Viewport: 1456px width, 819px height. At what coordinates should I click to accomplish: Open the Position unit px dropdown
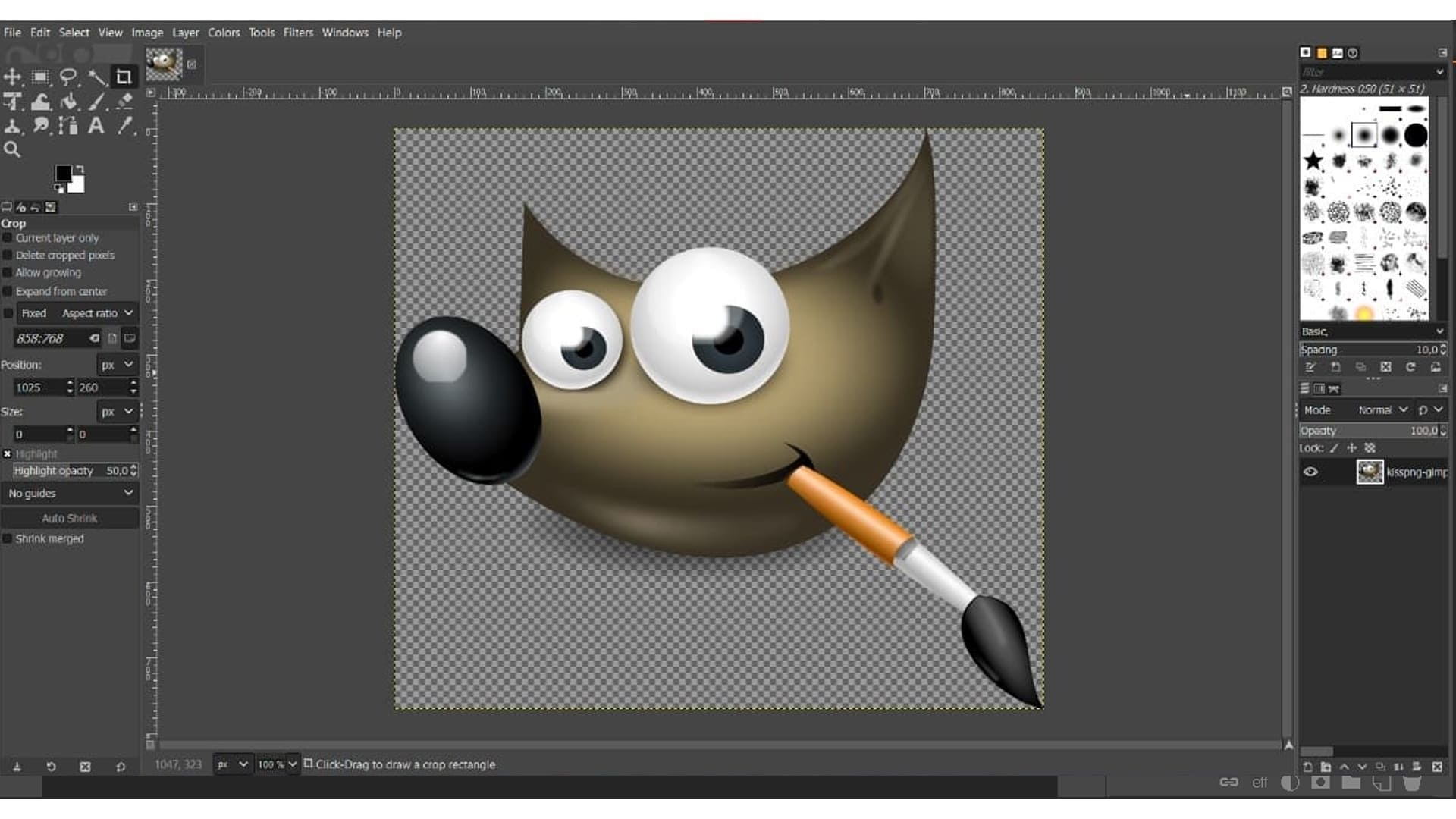point(117,365)
